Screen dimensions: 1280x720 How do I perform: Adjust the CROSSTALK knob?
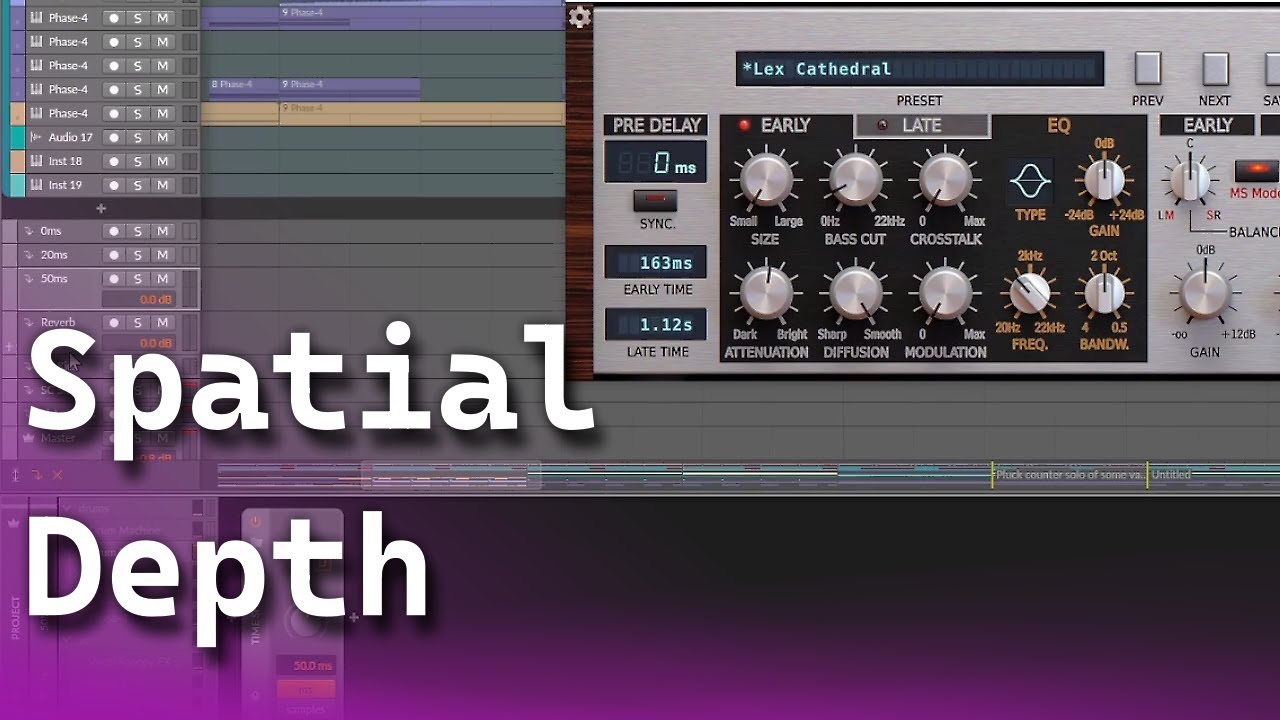click(945, 180)
